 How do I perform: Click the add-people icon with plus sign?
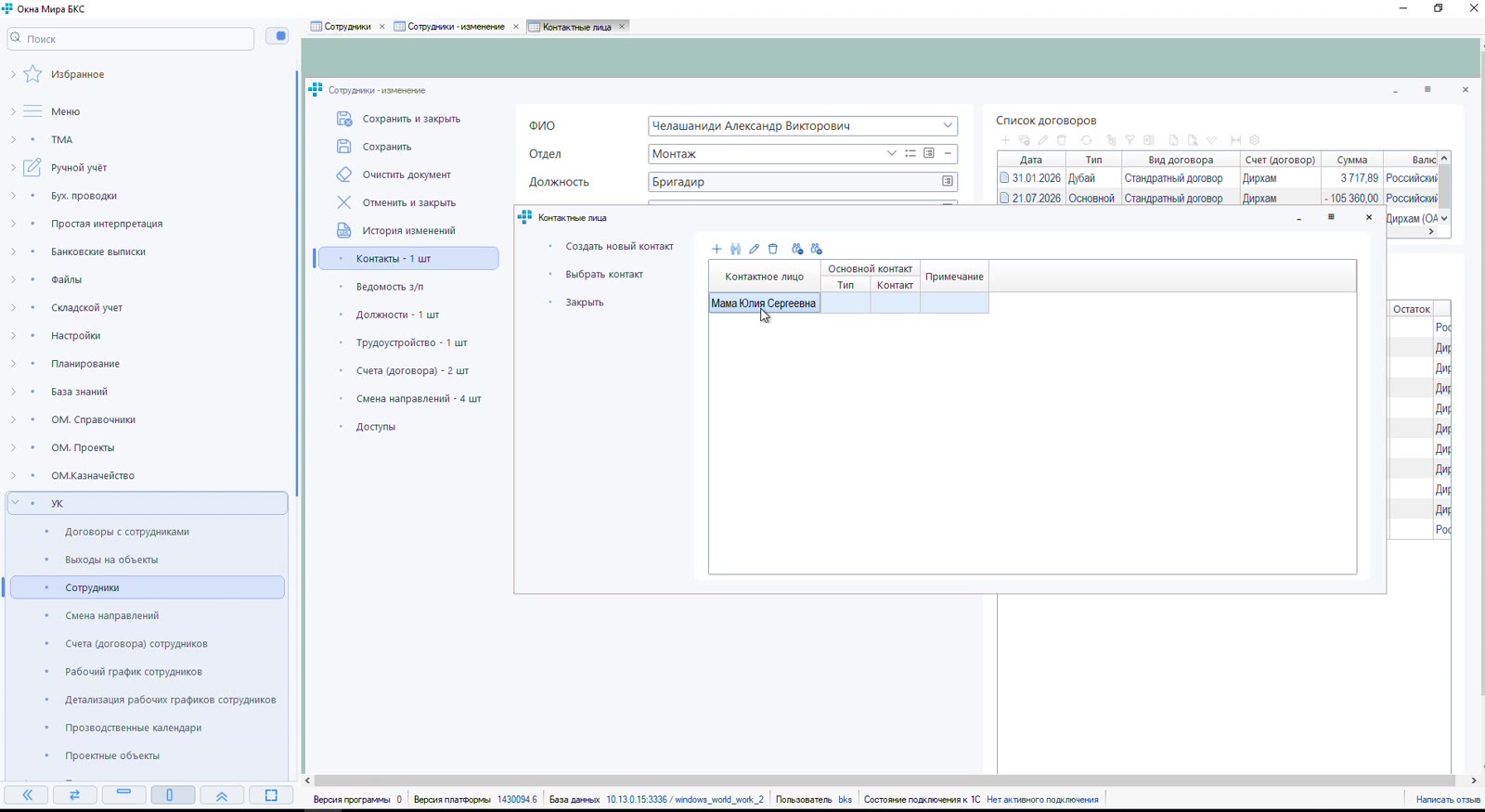[817, 249]
